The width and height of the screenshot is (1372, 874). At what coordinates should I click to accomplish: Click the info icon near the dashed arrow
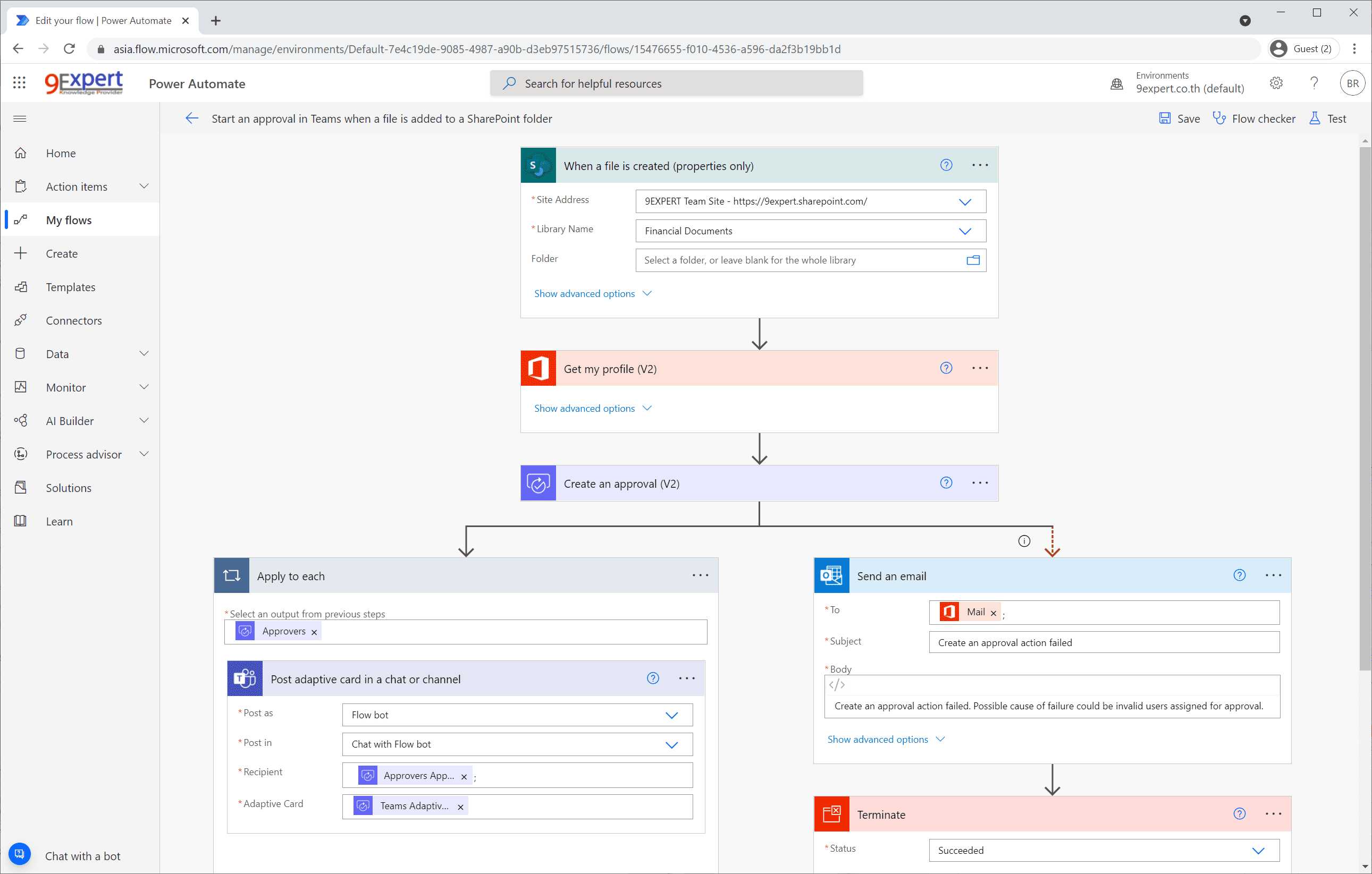1024,541
